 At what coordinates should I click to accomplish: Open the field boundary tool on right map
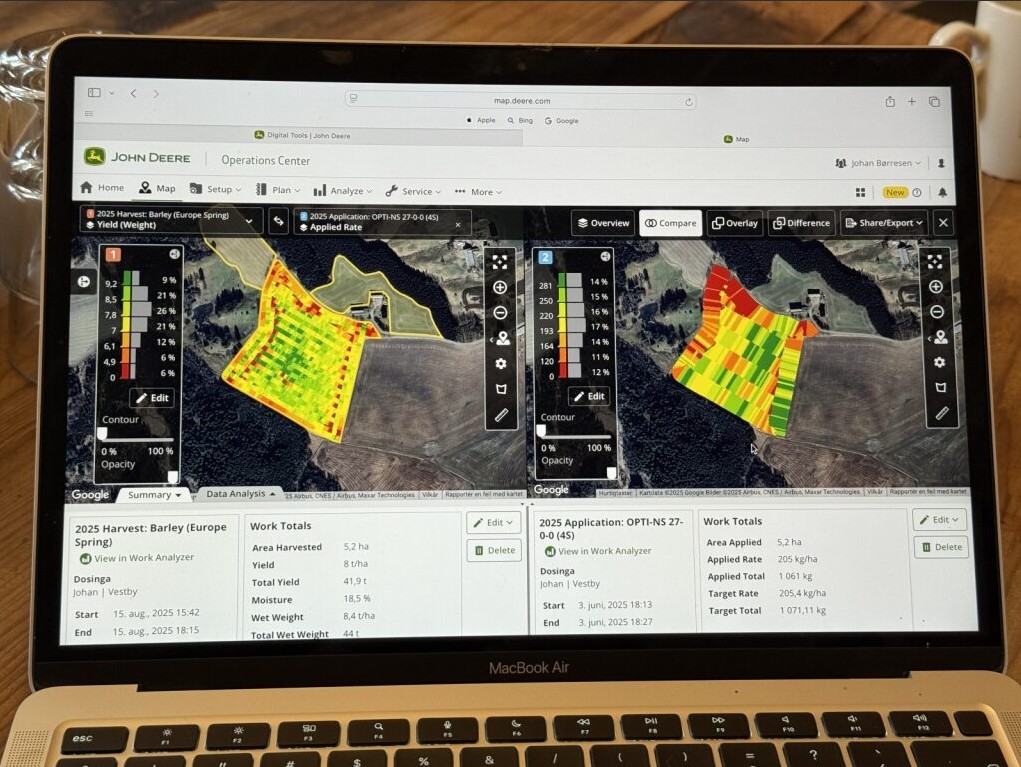pyautogui.click(x=939, y=388)
